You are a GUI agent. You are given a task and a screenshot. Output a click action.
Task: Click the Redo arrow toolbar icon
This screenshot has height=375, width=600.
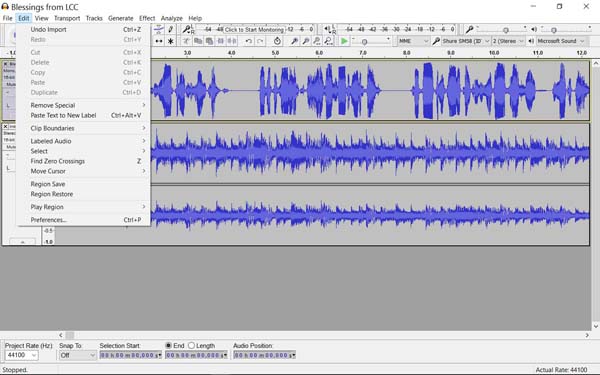coord(260,41)
